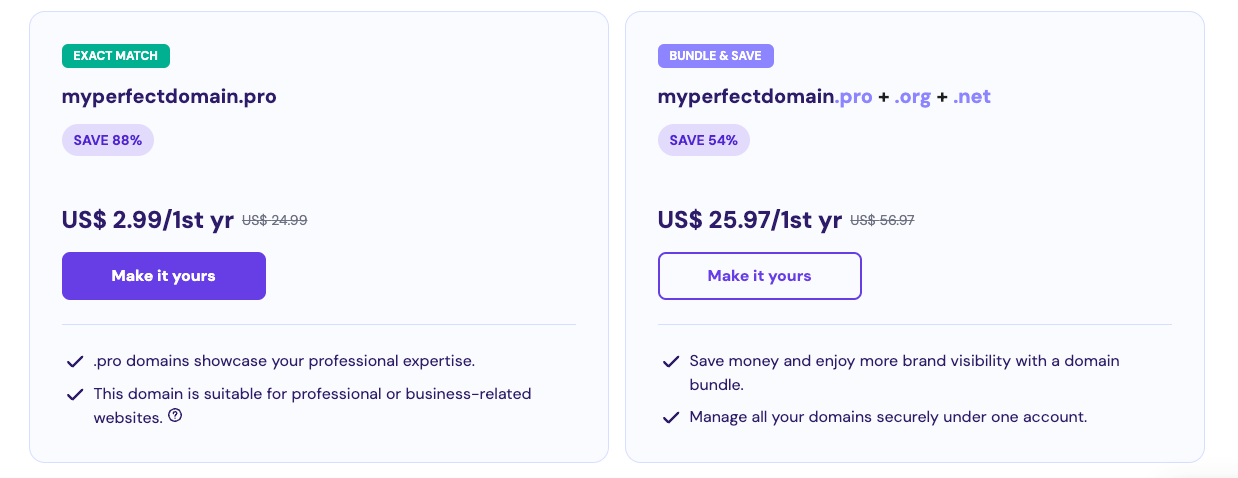
Task: Click the crossed-out US$ 56.97 price
Action: coord(882,221)
